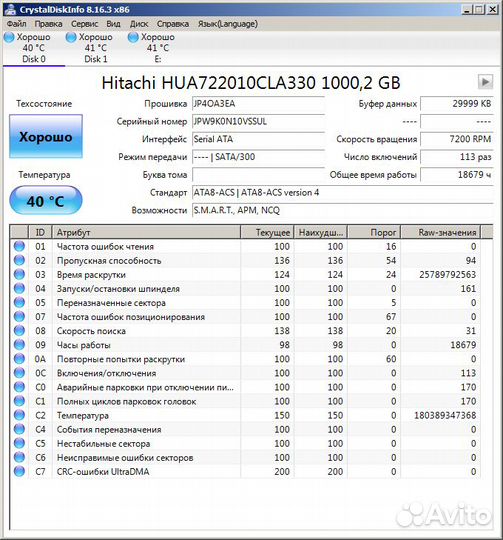
Task: Click status orb for attribute C2
Action: coord(19,415)
